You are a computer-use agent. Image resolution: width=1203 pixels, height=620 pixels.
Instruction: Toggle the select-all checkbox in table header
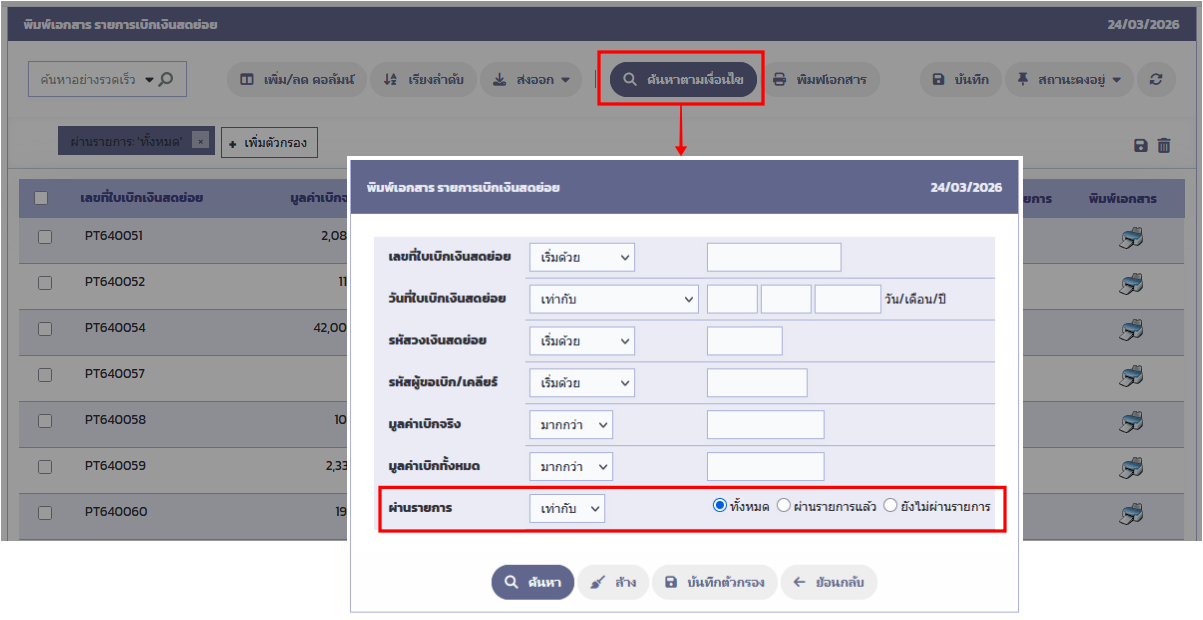coord(41,198)
